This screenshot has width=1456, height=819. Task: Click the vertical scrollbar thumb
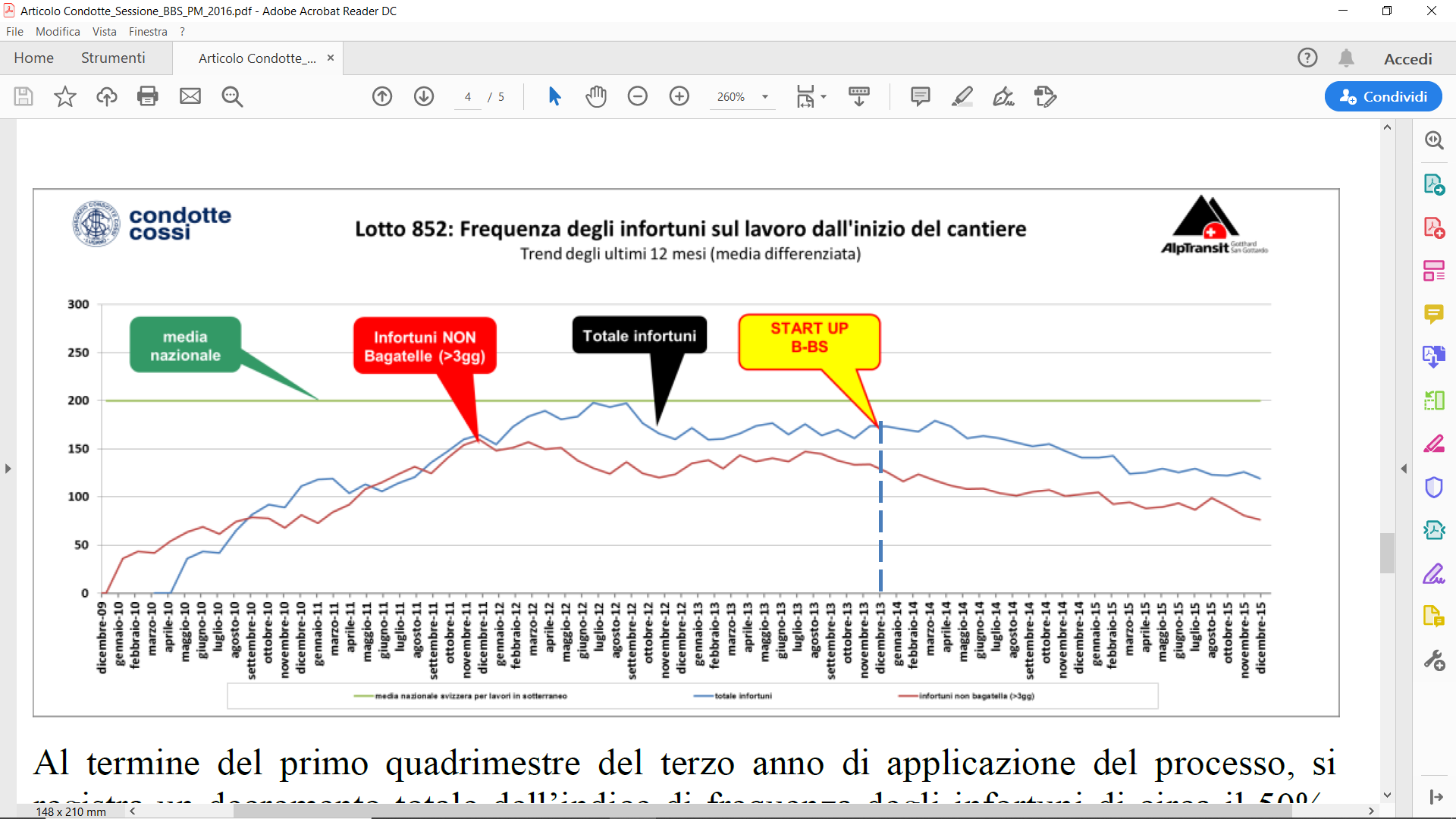pyautogui.click(x=1386, y=553)
